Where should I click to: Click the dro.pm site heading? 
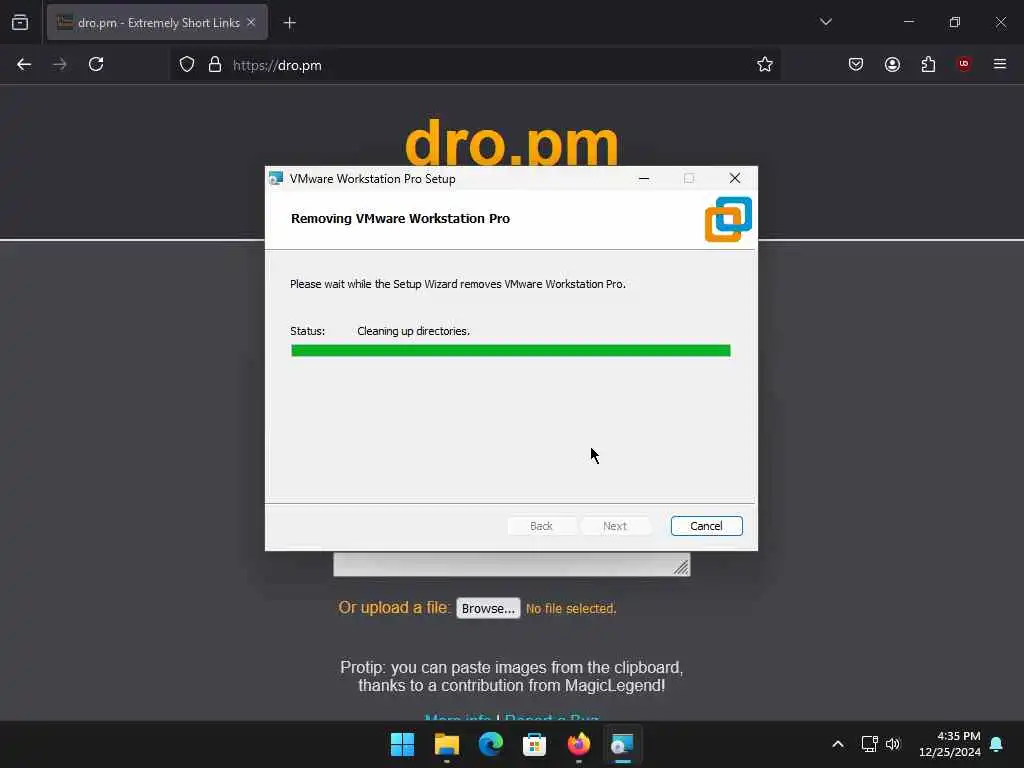511,142
